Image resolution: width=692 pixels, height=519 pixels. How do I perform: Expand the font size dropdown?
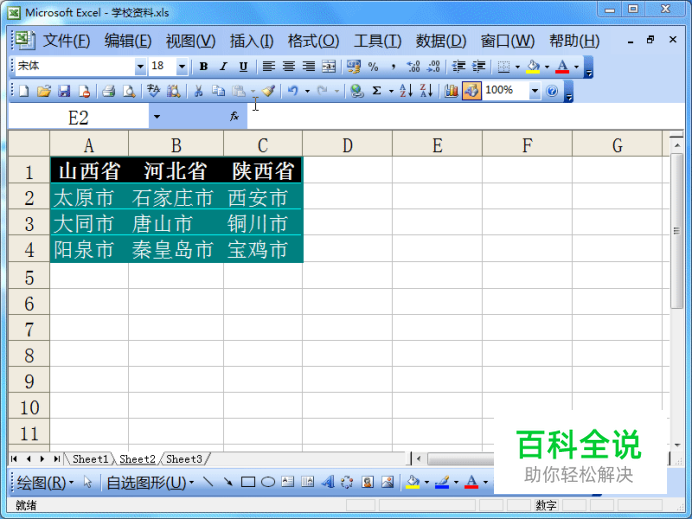pyautogui.click(x=181, y=67)
